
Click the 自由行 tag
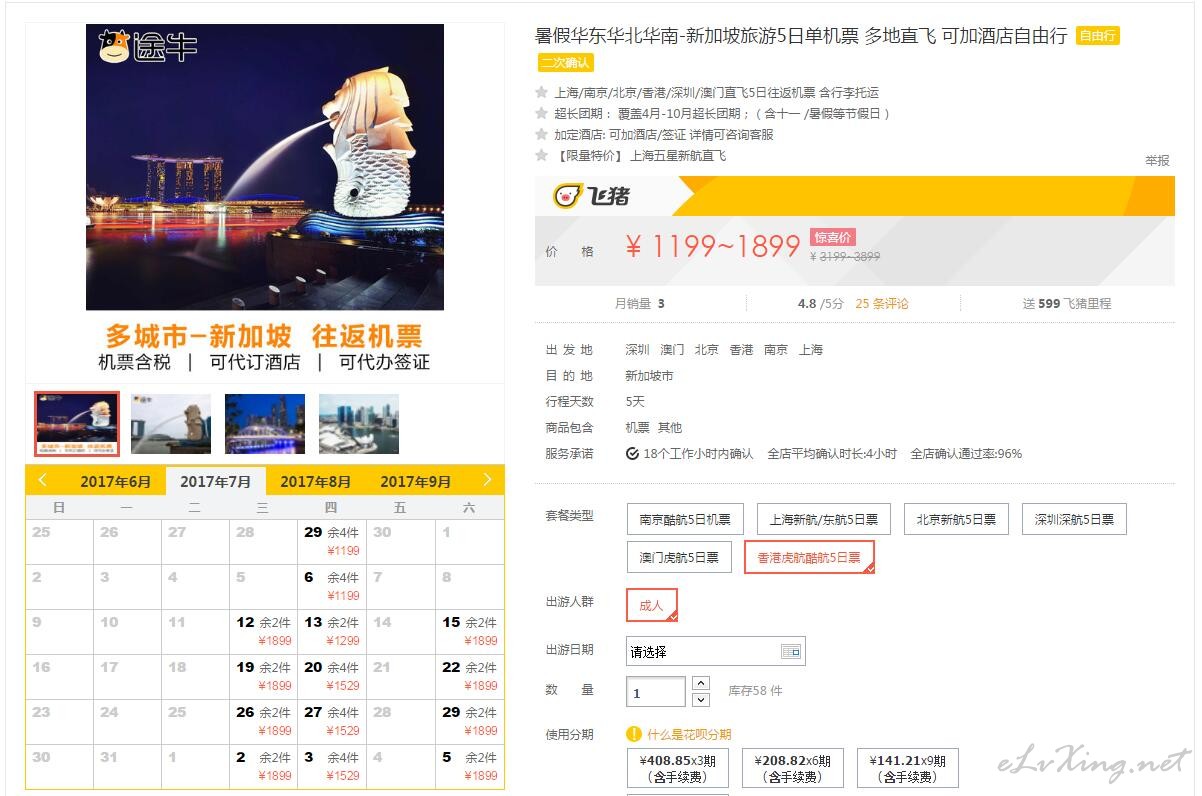click(x=1098, y=36)
